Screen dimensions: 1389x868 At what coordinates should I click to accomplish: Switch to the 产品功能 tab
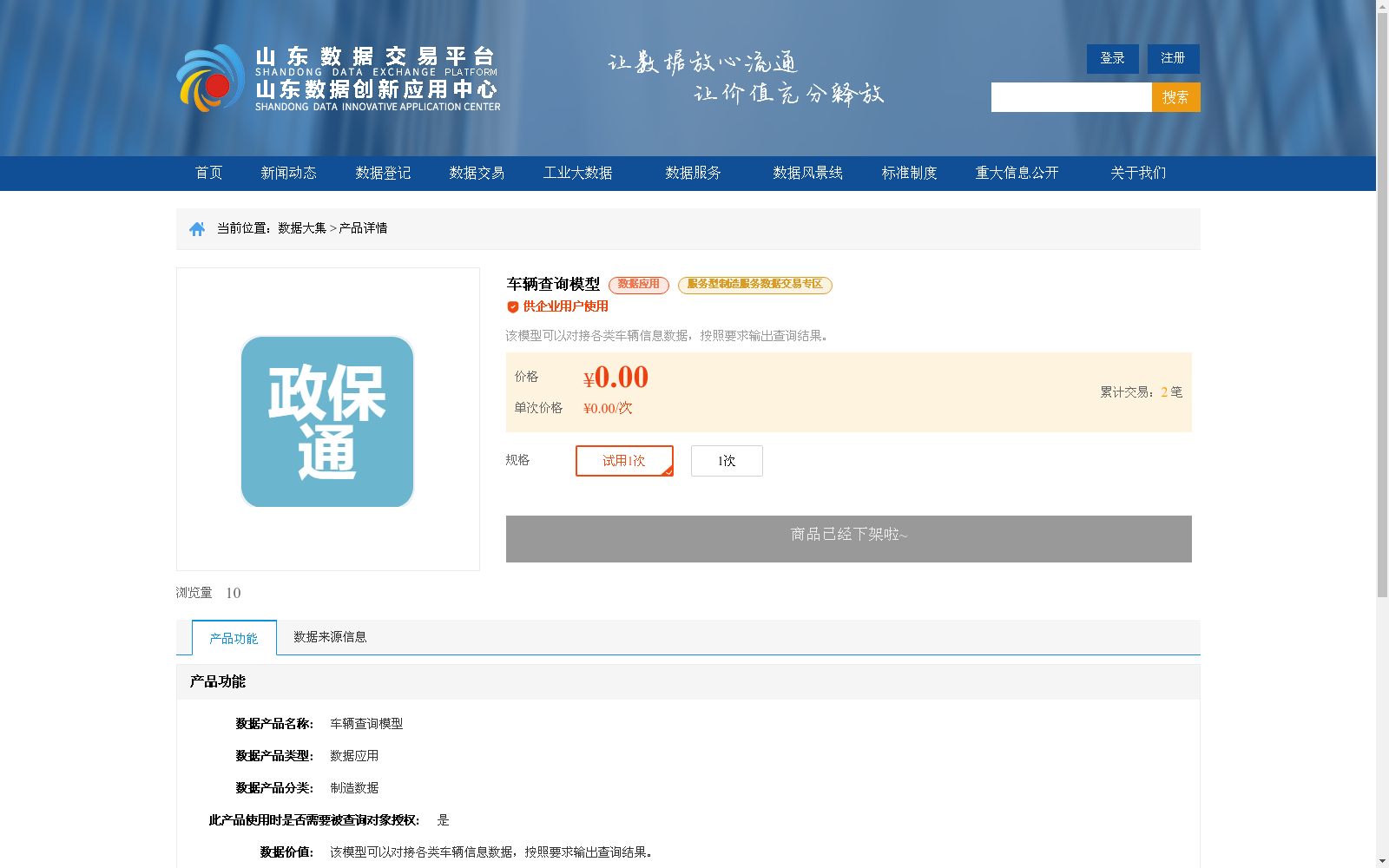[234, 638]
